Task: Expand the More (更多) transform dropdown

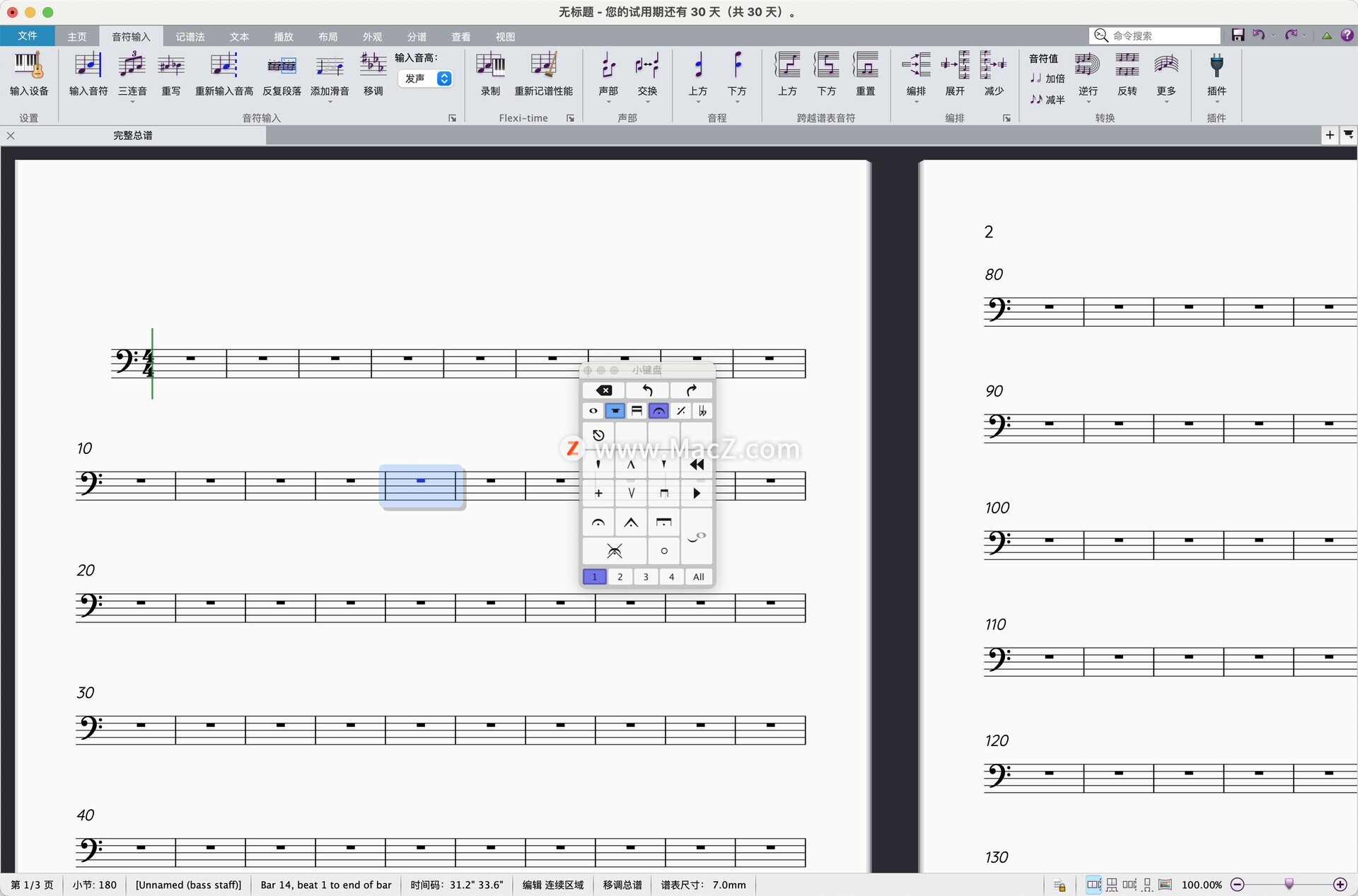Action: point(1166,102)
